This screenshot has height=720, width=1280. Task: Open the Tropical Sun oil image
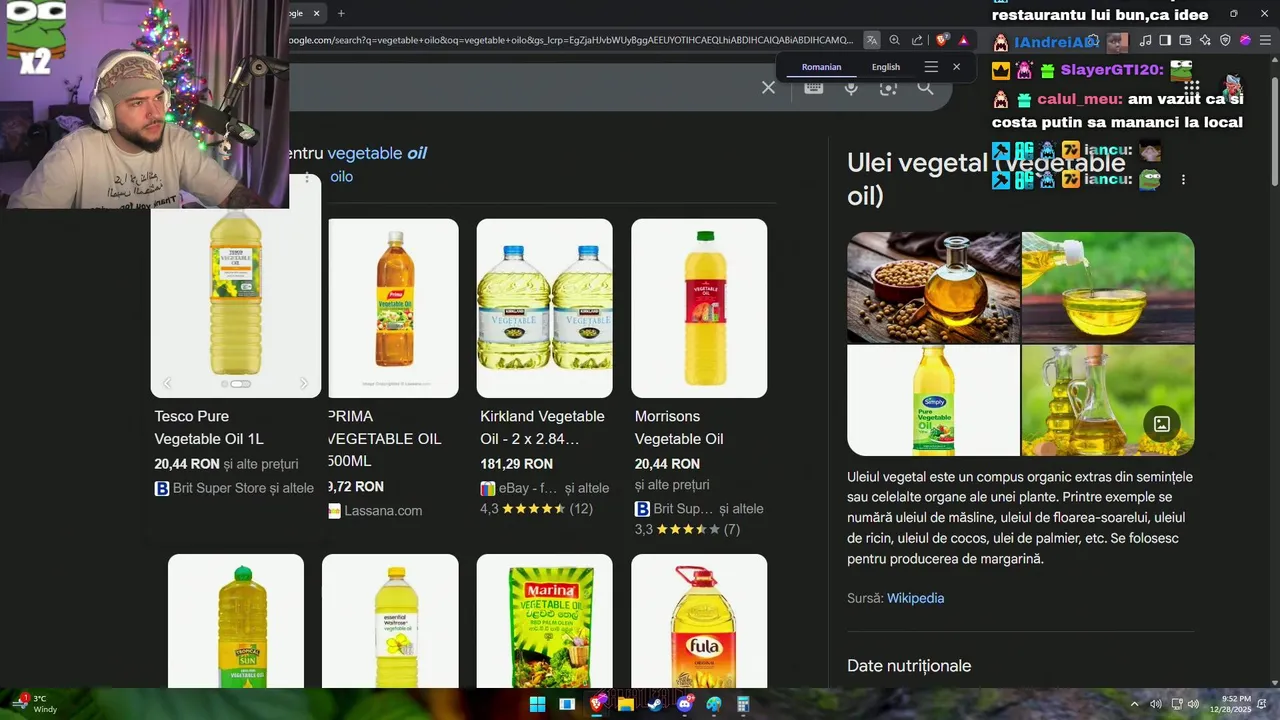click(236, 621)
